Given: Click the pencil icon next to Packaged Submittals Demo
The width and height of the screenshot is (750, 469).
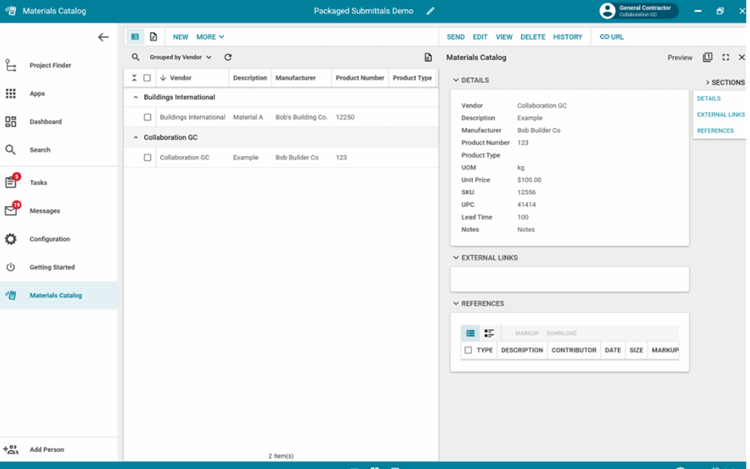Looking at the screenshot, I should coord(431,11).
